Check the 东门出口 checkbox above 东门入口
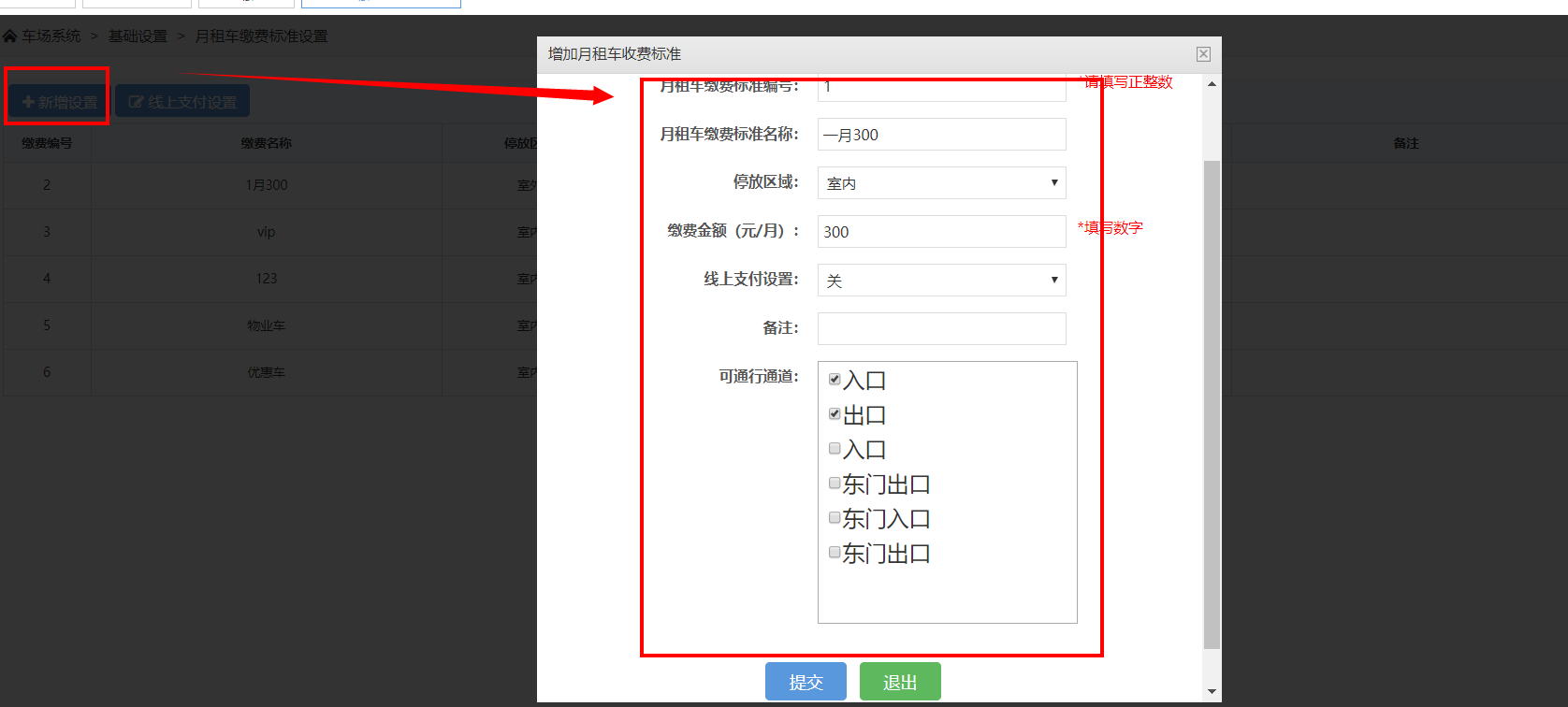 835,483
